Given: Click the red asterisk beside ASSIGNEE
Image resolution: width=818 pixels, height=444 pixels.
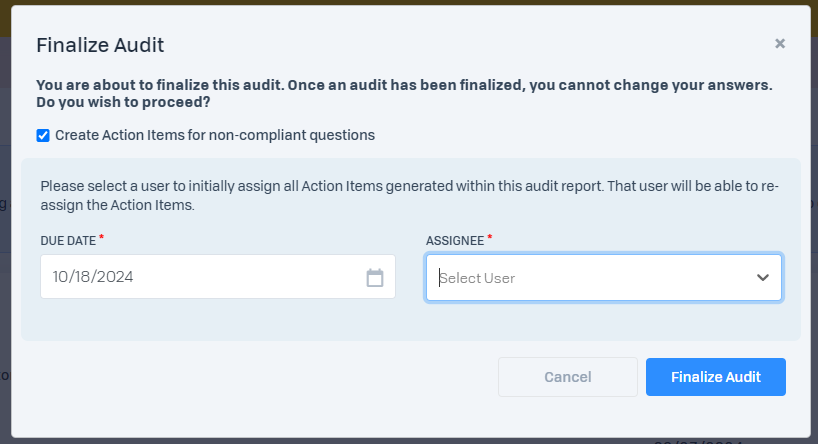Looking at the screenshot, I should coord(490,238).
